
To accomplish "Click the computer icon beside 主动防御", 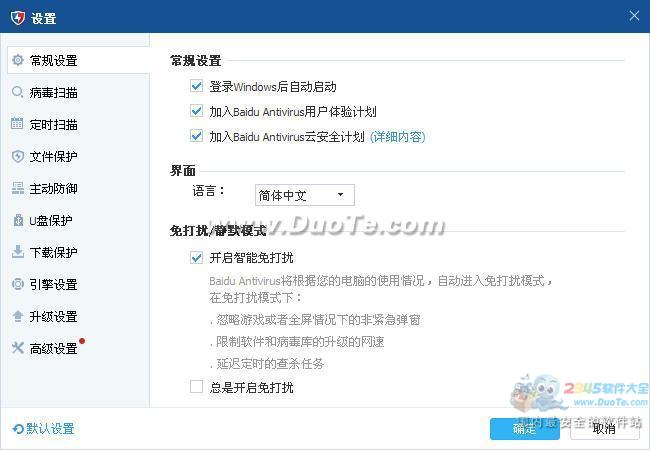I will 18,188.
